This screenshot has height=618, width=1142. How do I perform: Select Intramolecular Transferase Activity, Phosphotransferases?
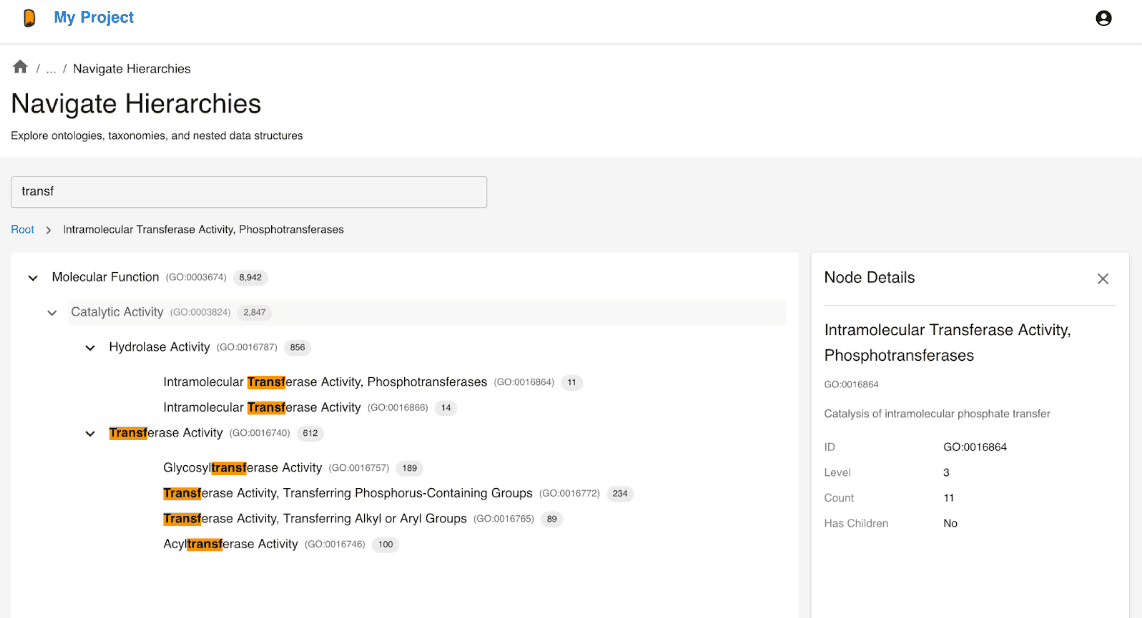[x=324, y=382]
